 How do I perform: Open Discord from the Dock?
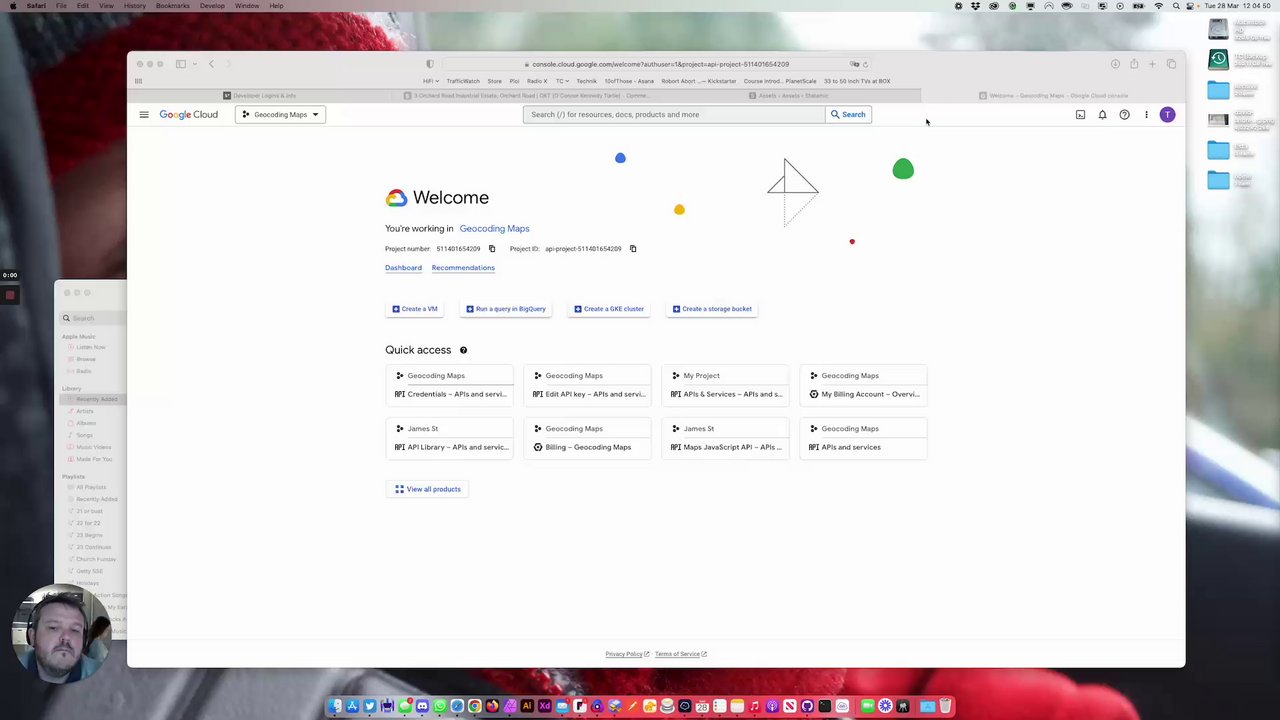pyautogui.click(x=422, y=707)
